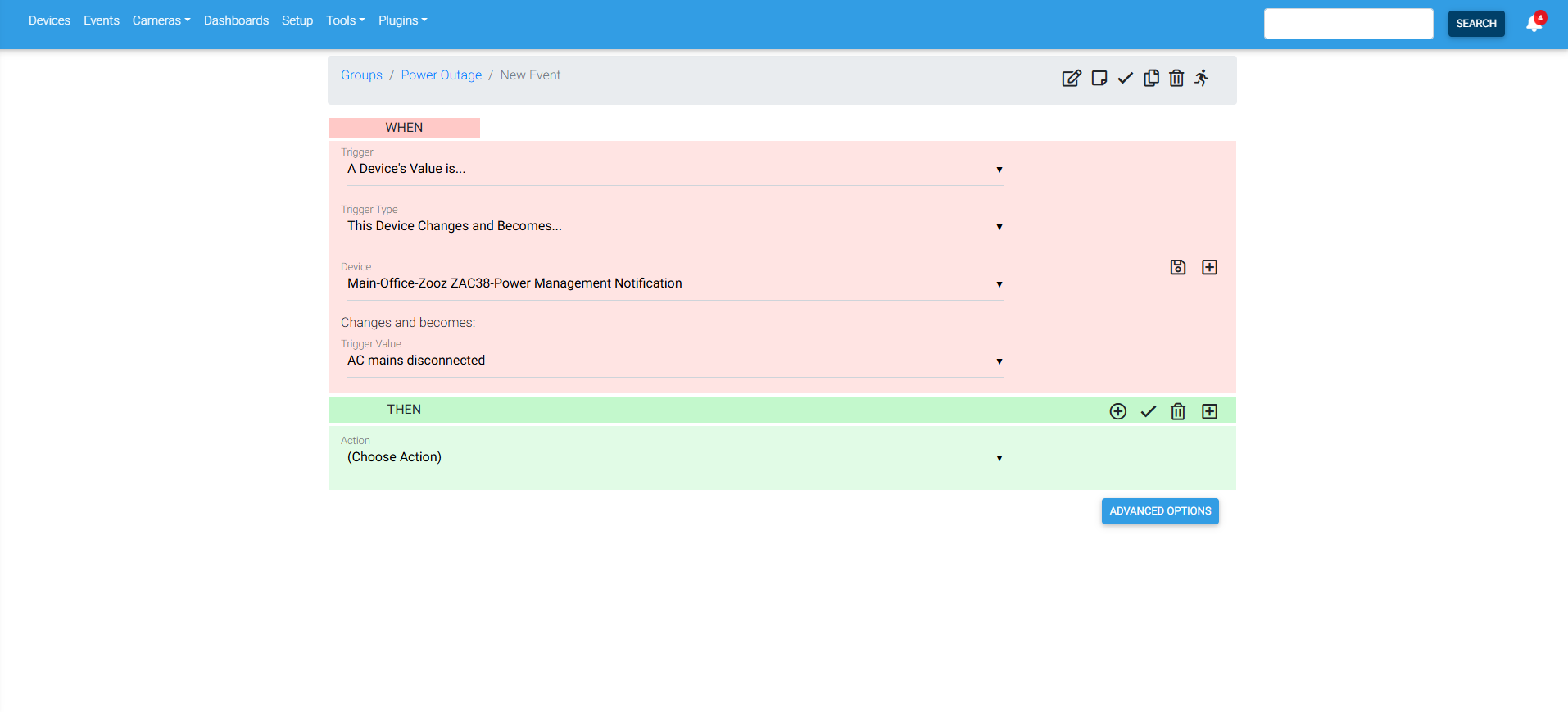This screenshot has width=1568, height=712.
Task: Click the checkmark icon in THEN bar
Action: pos(1149,411)
